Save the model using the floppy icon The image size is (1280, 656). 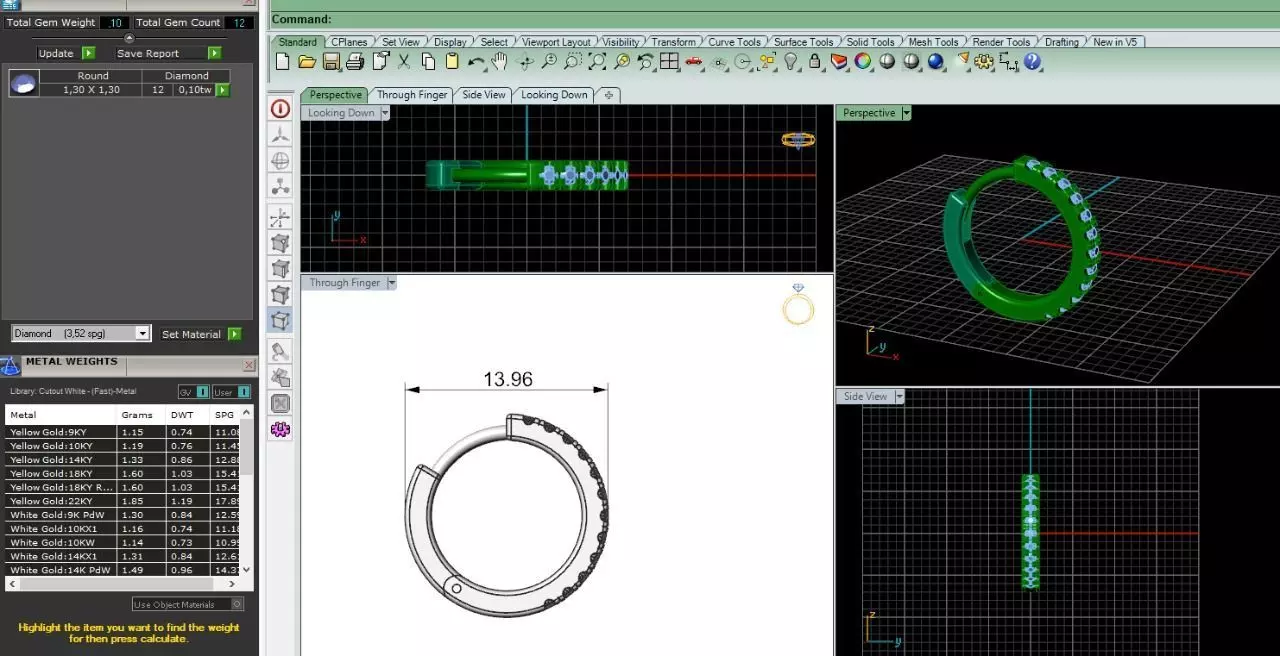[331, 62]
